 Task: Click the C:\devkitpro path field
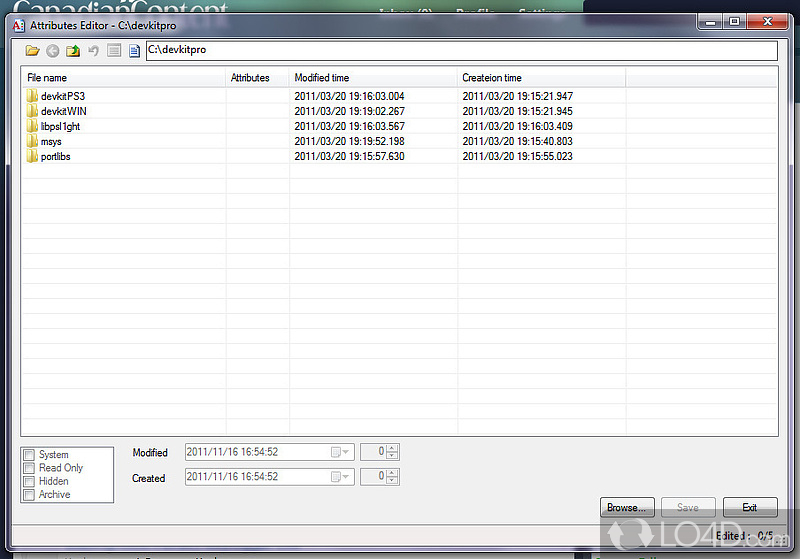(462, 50)
